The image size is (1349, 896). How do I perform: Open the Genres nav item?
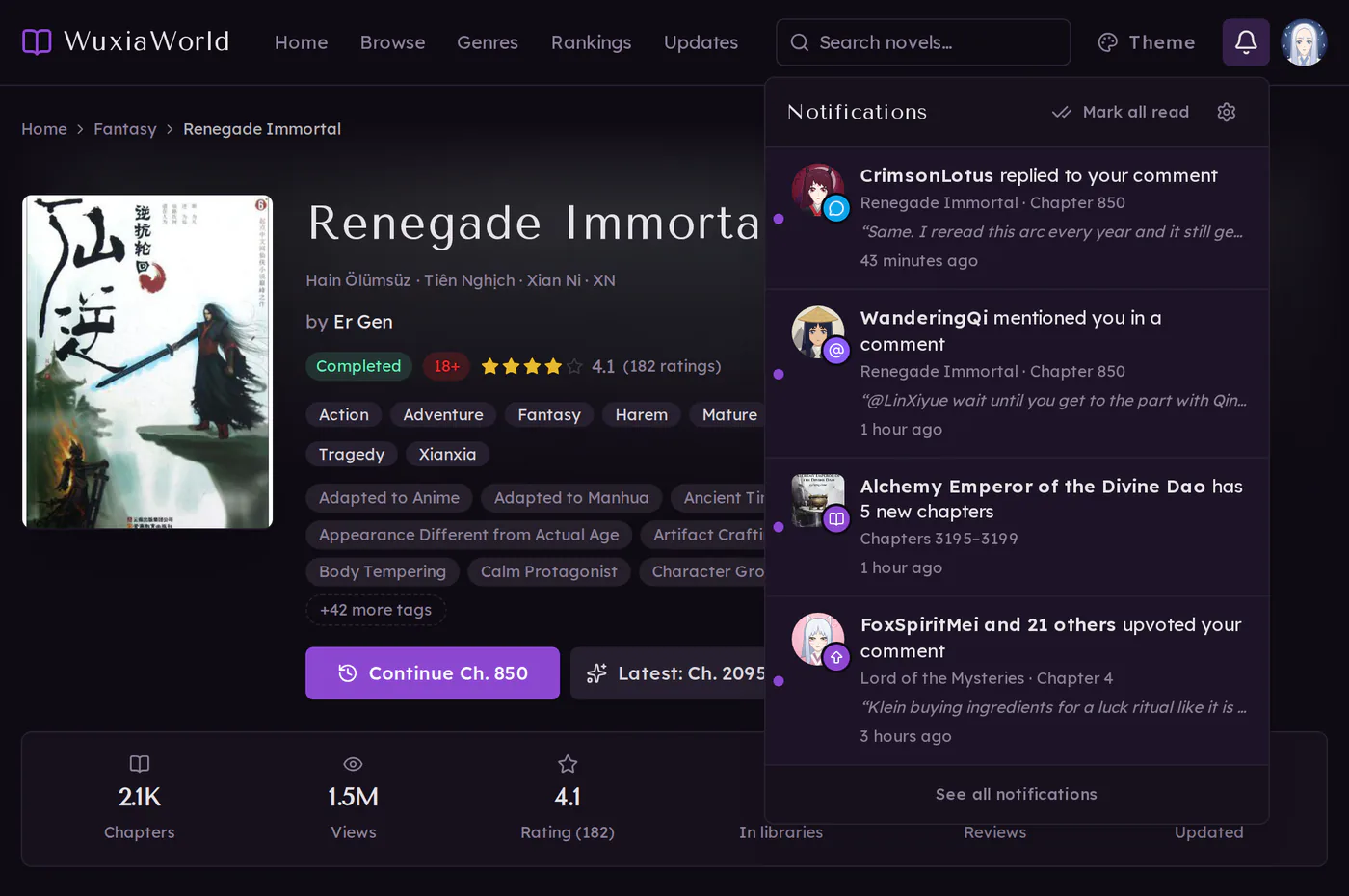[488, 42]
